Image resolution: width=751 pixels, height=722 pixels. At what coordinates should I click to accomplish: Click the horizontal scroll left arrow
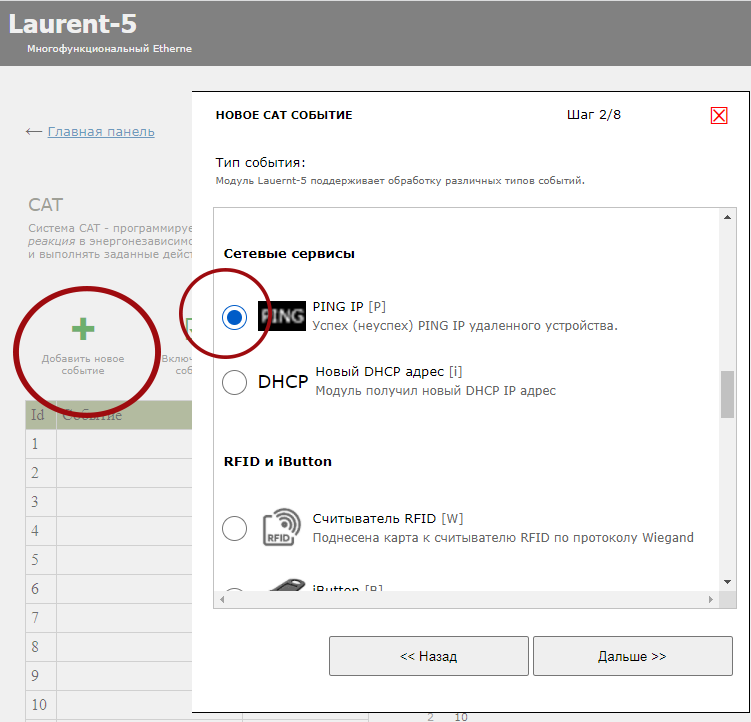(x=223, y=599)
